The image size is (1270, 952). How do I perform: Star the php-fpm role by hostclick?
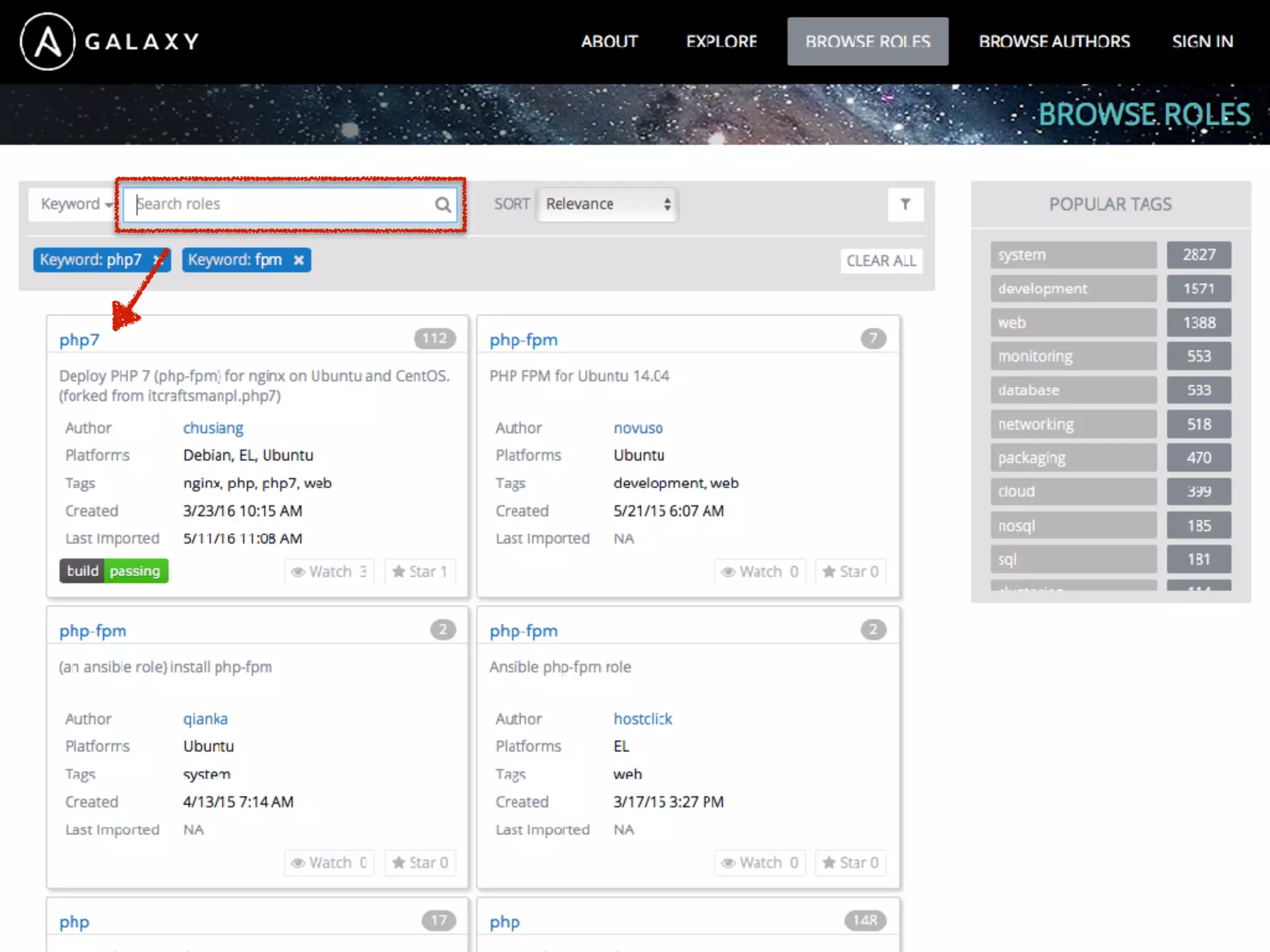850,863
